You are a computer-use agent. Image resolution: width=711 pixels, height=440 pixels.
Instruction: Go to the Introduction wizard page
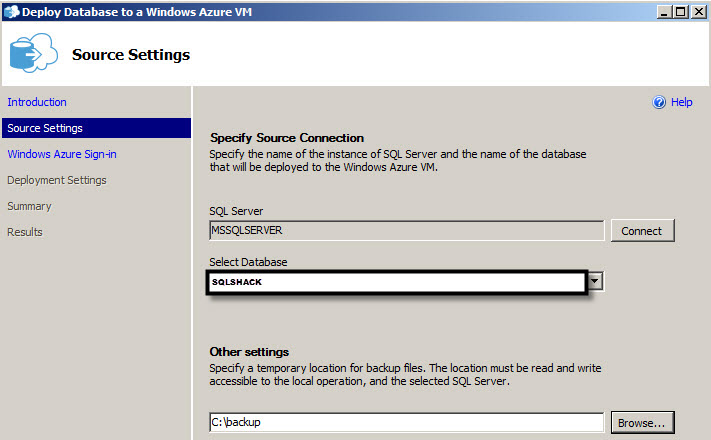pos(37,102)
